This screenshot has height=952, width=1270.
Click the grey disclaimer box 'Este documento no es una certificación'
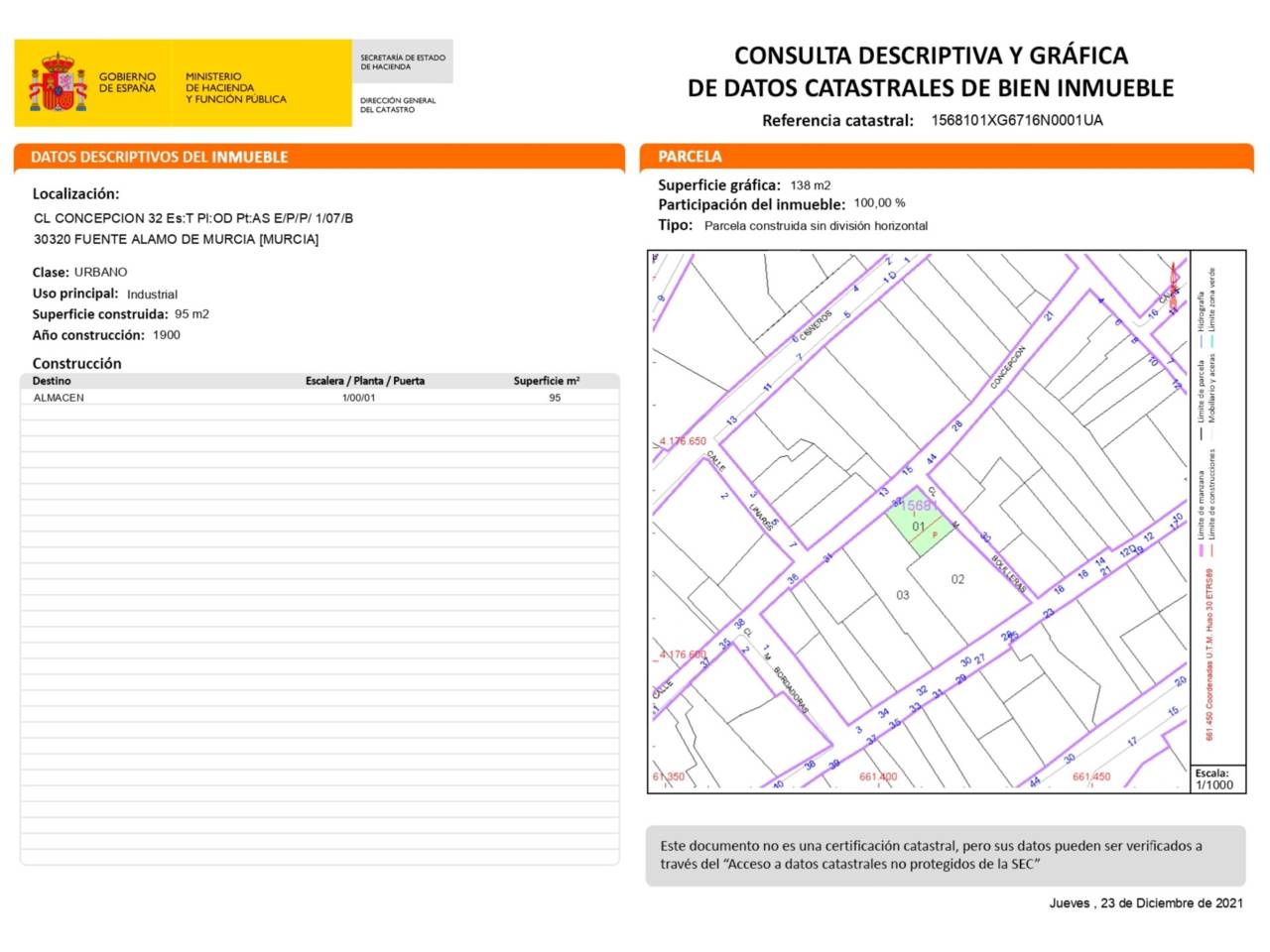(x=946, y=855)
